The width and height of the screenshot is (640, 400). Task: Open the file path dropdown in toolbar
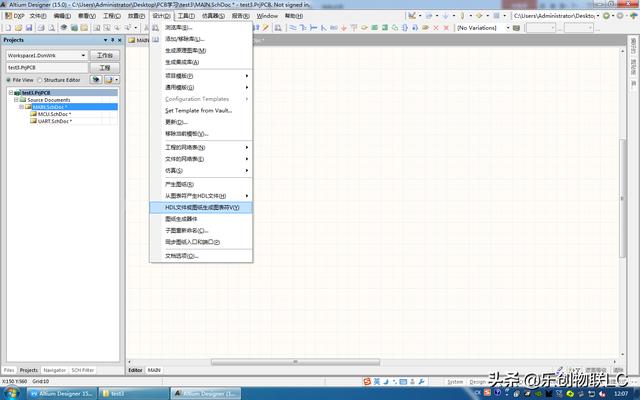pos(598,16)
